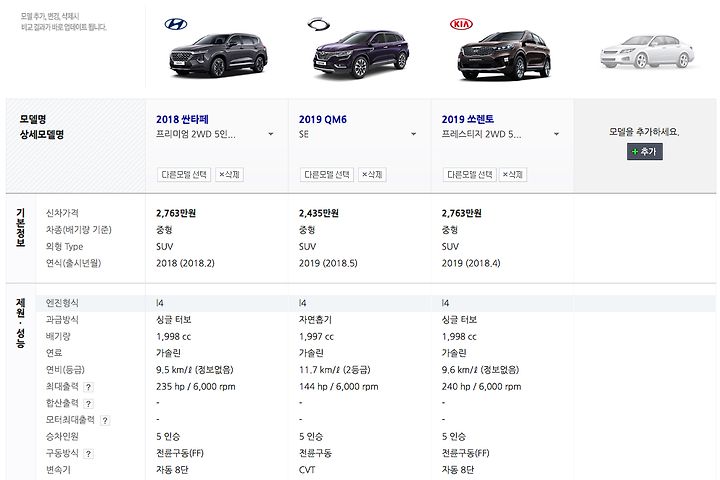This screenshot has width=720, height=480.
Task: Open help icon next to 최대출력
Action: pos(89,387)
